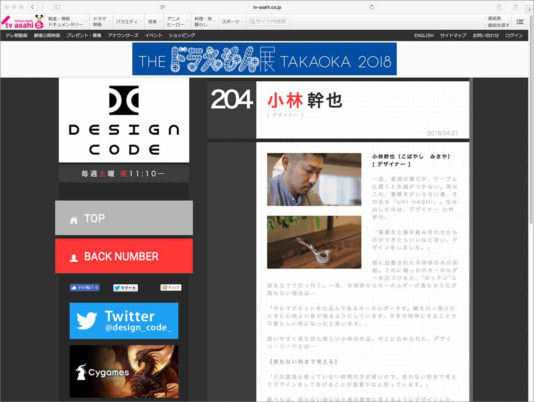The width and height of the screenshot is (534, 402).
Task: Click the tv asahi logo
Action: click(x=22, y=22)
